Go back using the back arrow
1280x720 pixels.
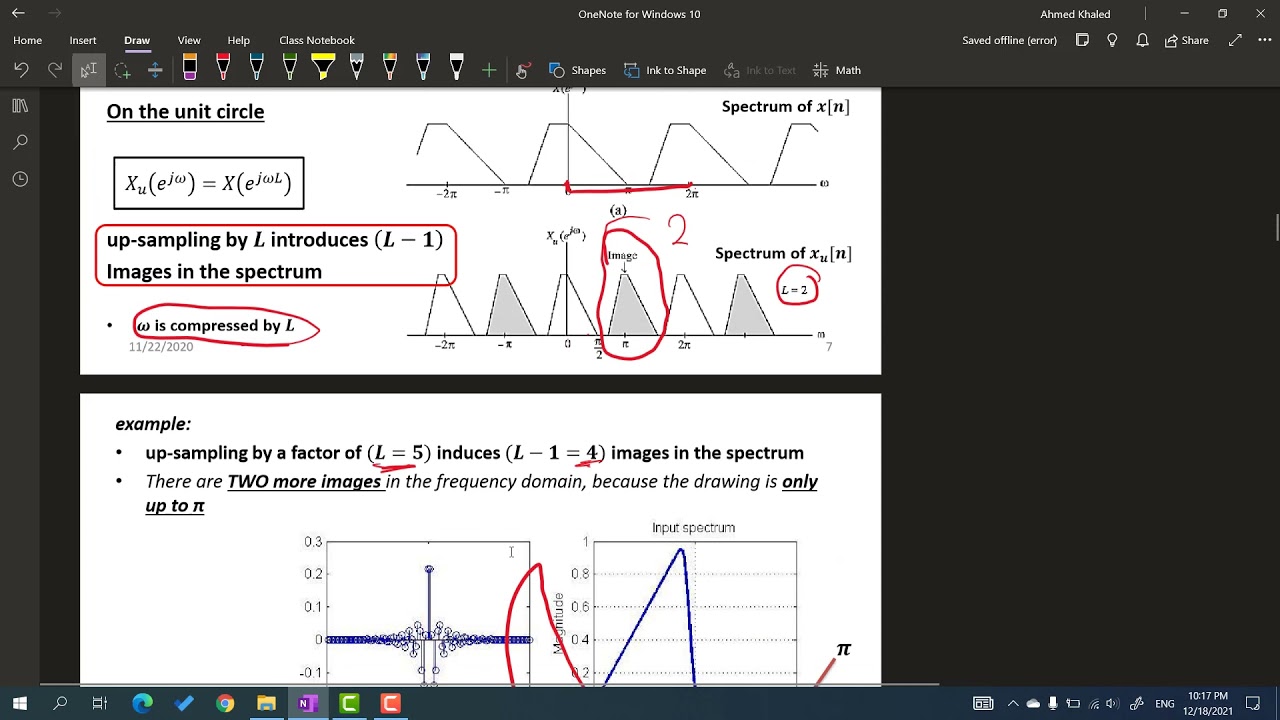18,14
